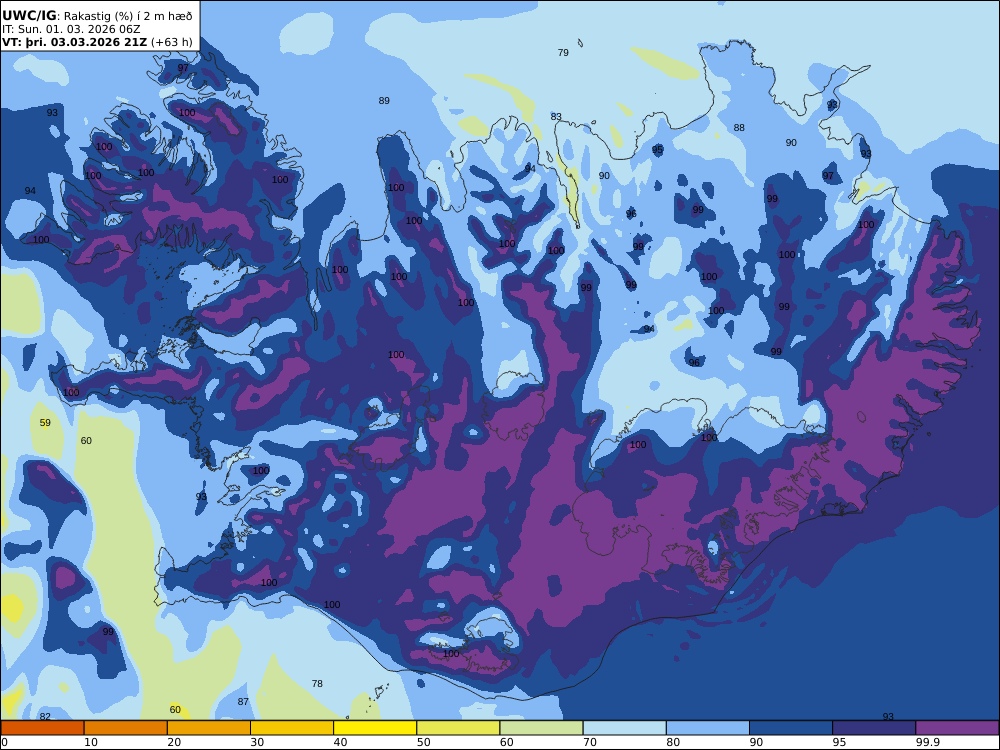Click the map humidity value '87'
The height and width of the screenshot is (750, 1000).
point(243,702)
